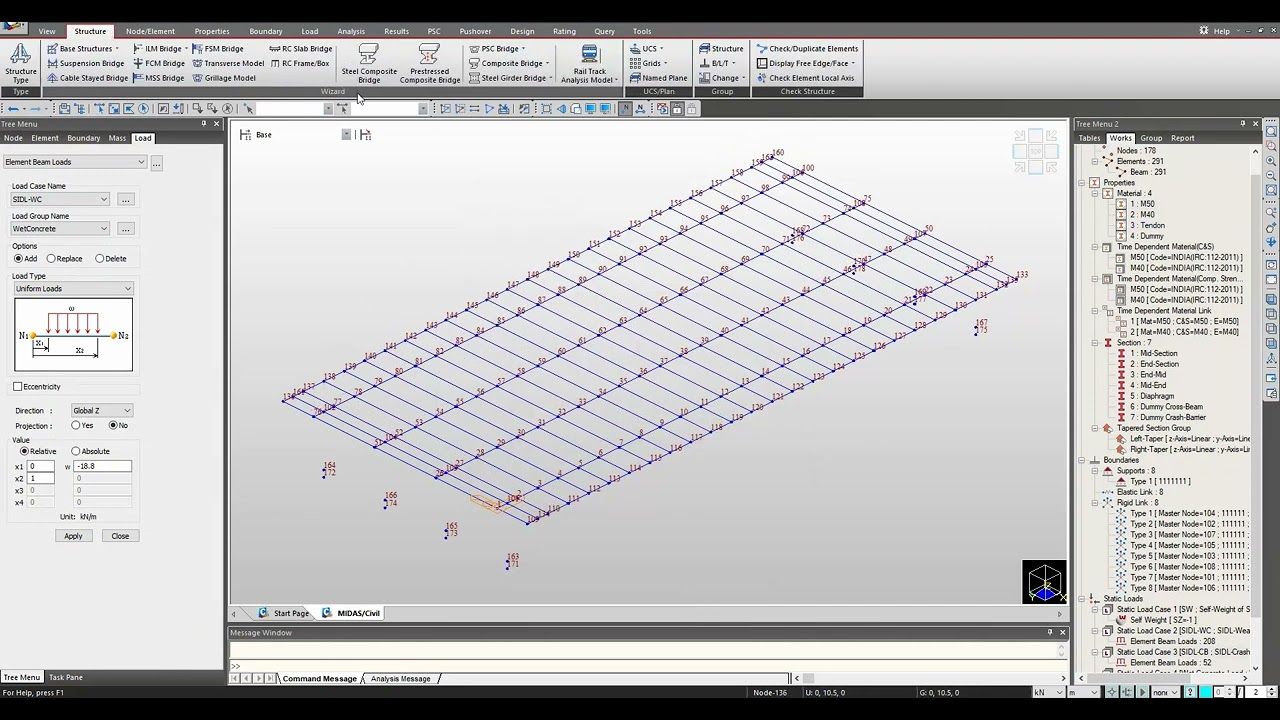Click the browse button beside Load Case Name
The image size is (1280, 720).
click(x=125, y=200)
